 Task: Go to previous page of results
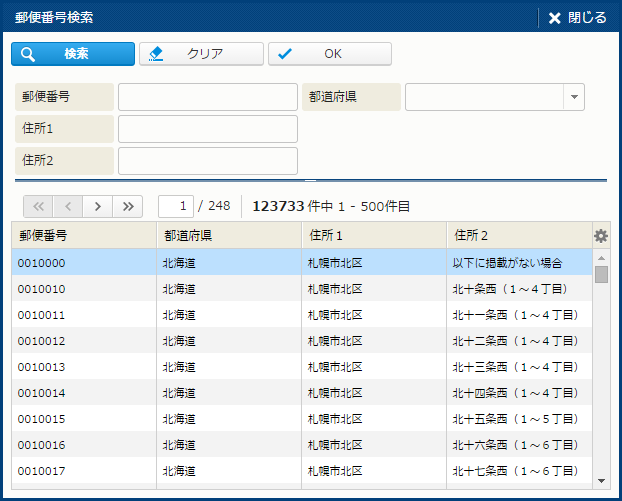[x=67, y=206]
